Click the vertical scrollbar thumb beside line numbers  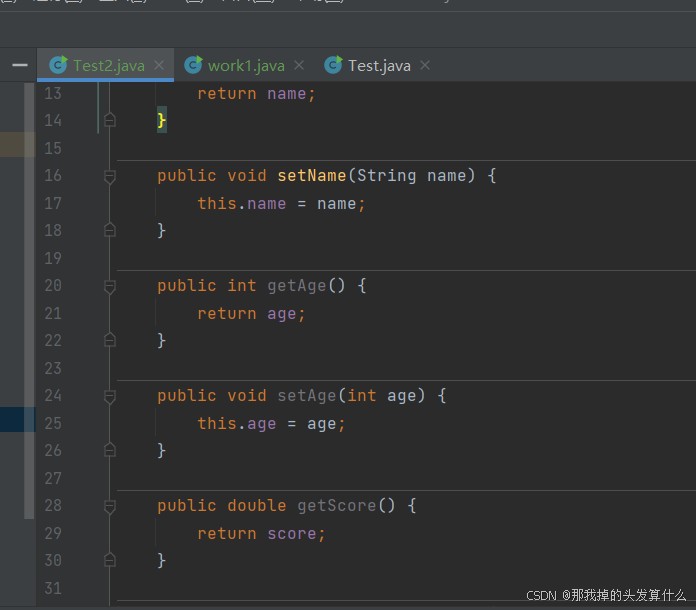[29, 301]
